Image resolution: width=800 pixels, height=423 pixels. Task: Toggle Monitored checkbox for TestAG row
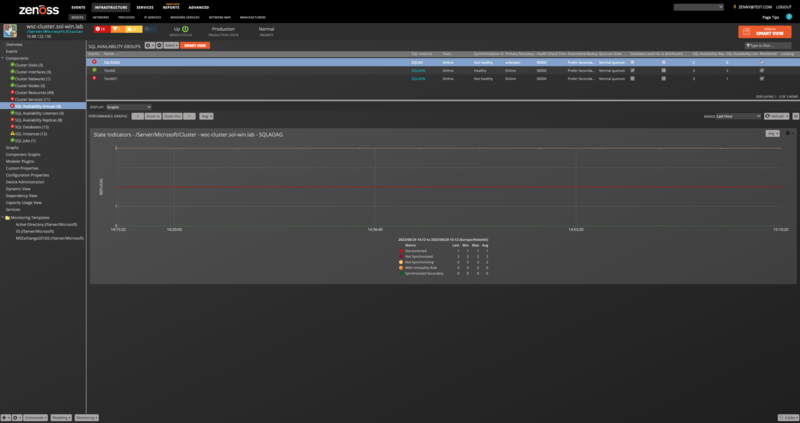pyautogui.click(x=762, y=70)
